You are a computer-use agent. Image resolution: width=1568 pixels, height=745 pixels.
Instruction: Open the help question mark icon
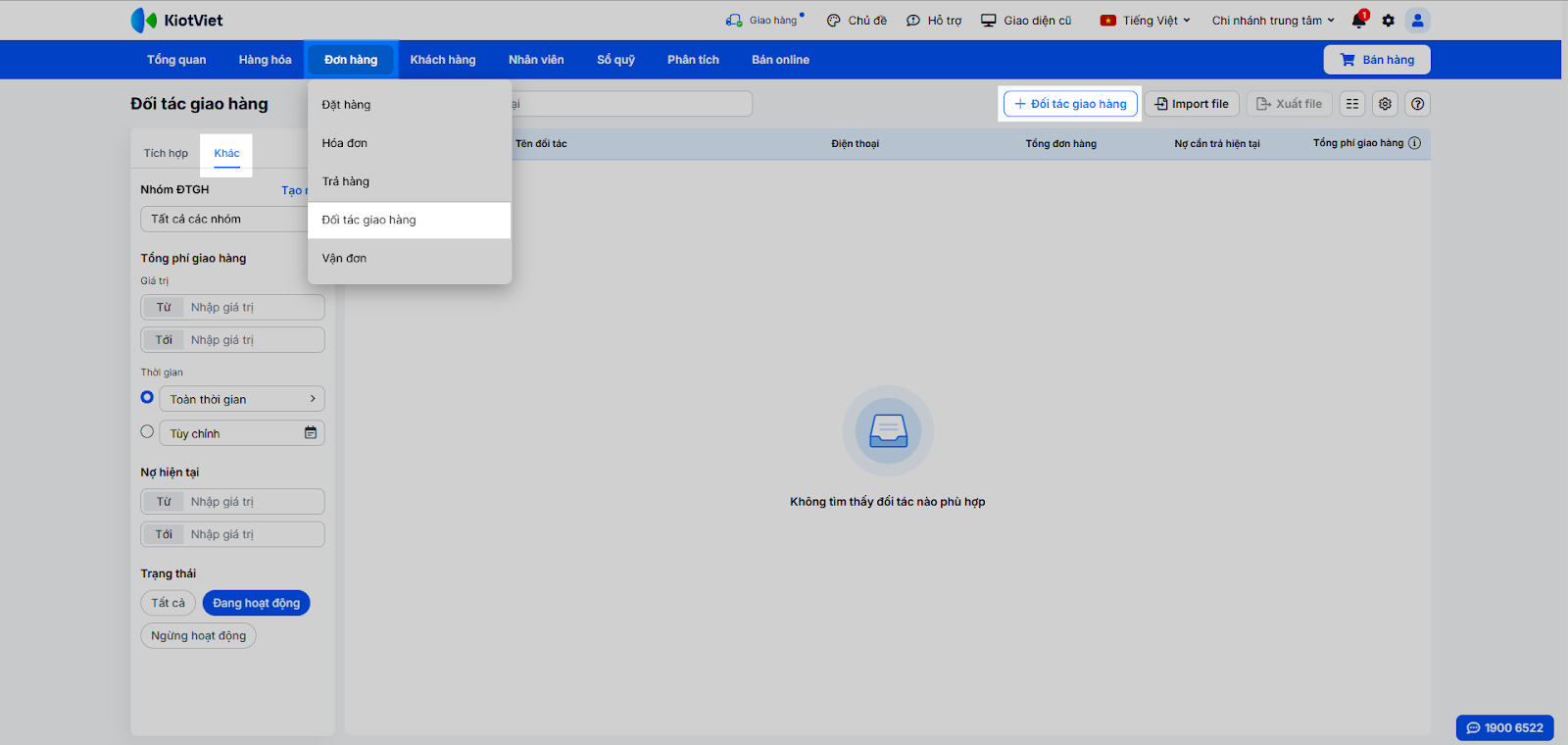(1417, 104)
